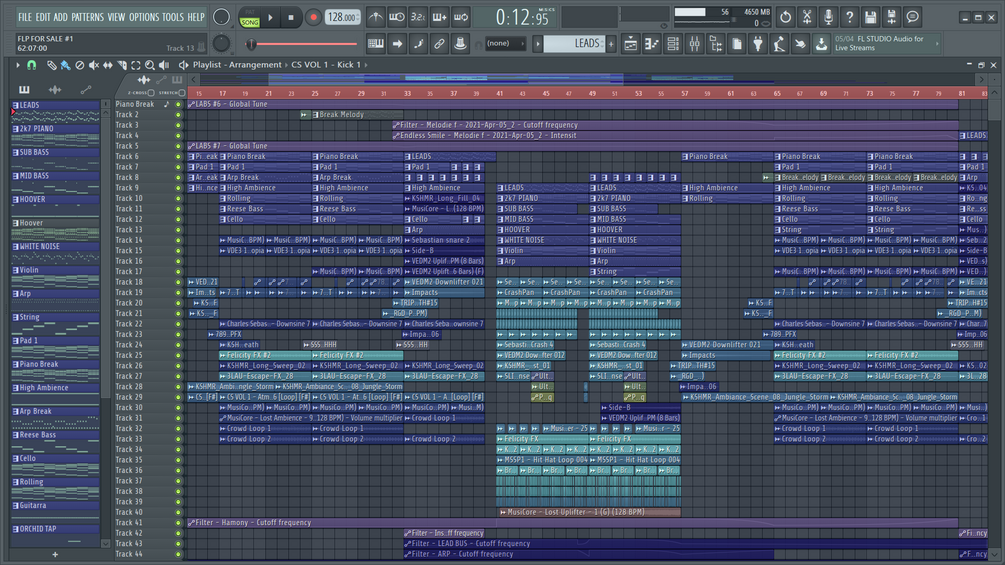Image resolution: width=1005 pixels, height=565 pixels.
Task: Mute Track 2 via its green LED
Action: 178,115
